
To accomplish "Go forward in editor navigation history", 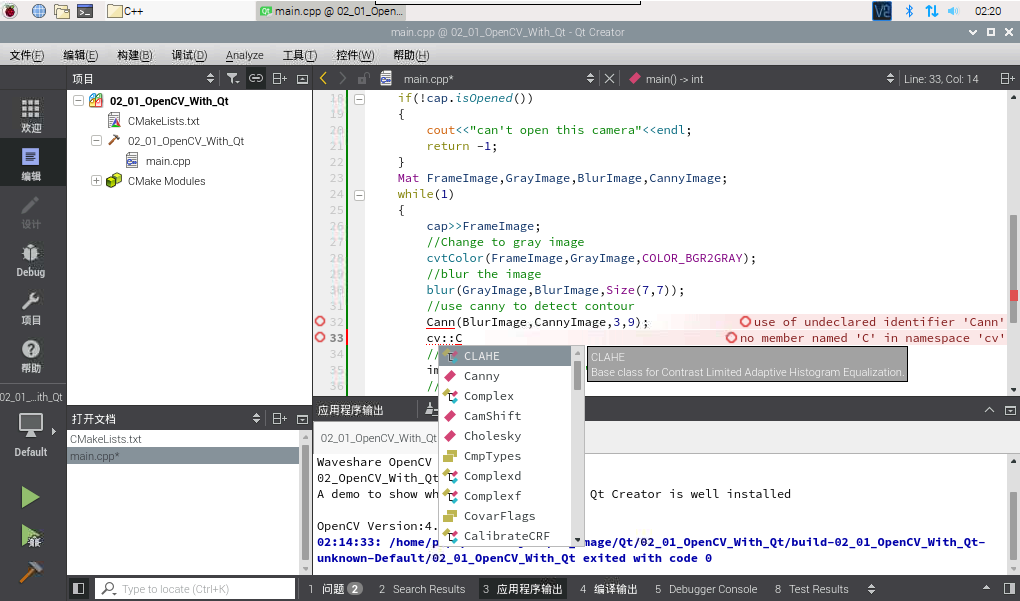I will (343, 79).
